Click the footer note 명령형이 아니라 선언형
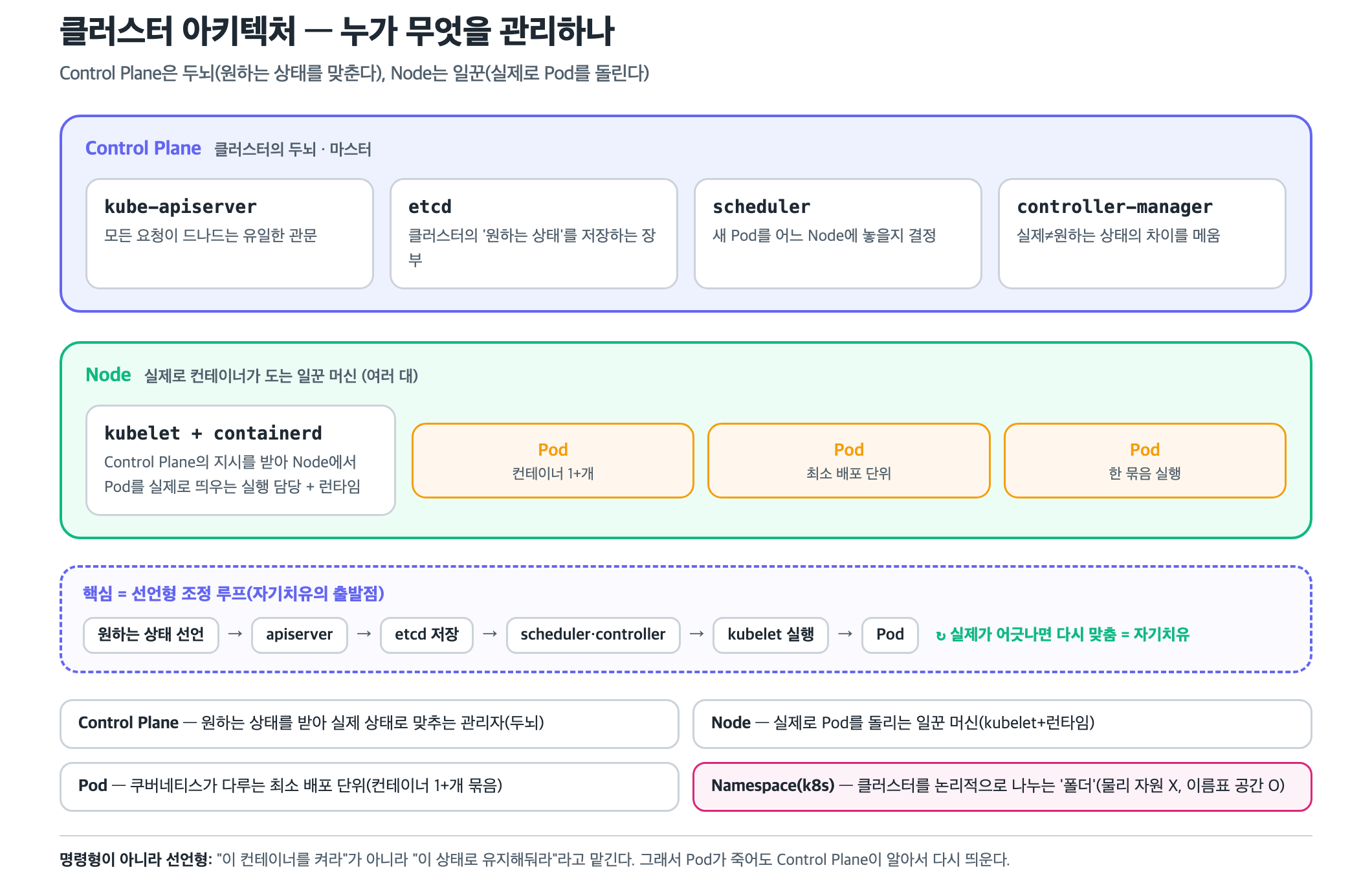The image size is (1372, 883). point(534,860)
